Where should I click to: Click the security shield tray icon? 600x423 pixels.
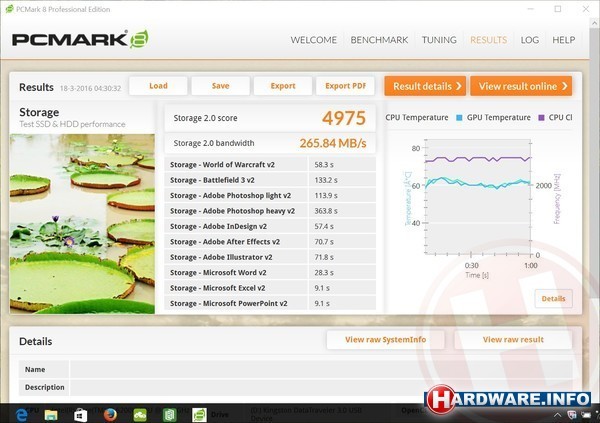pyautogui.click(x=572, y=415)
